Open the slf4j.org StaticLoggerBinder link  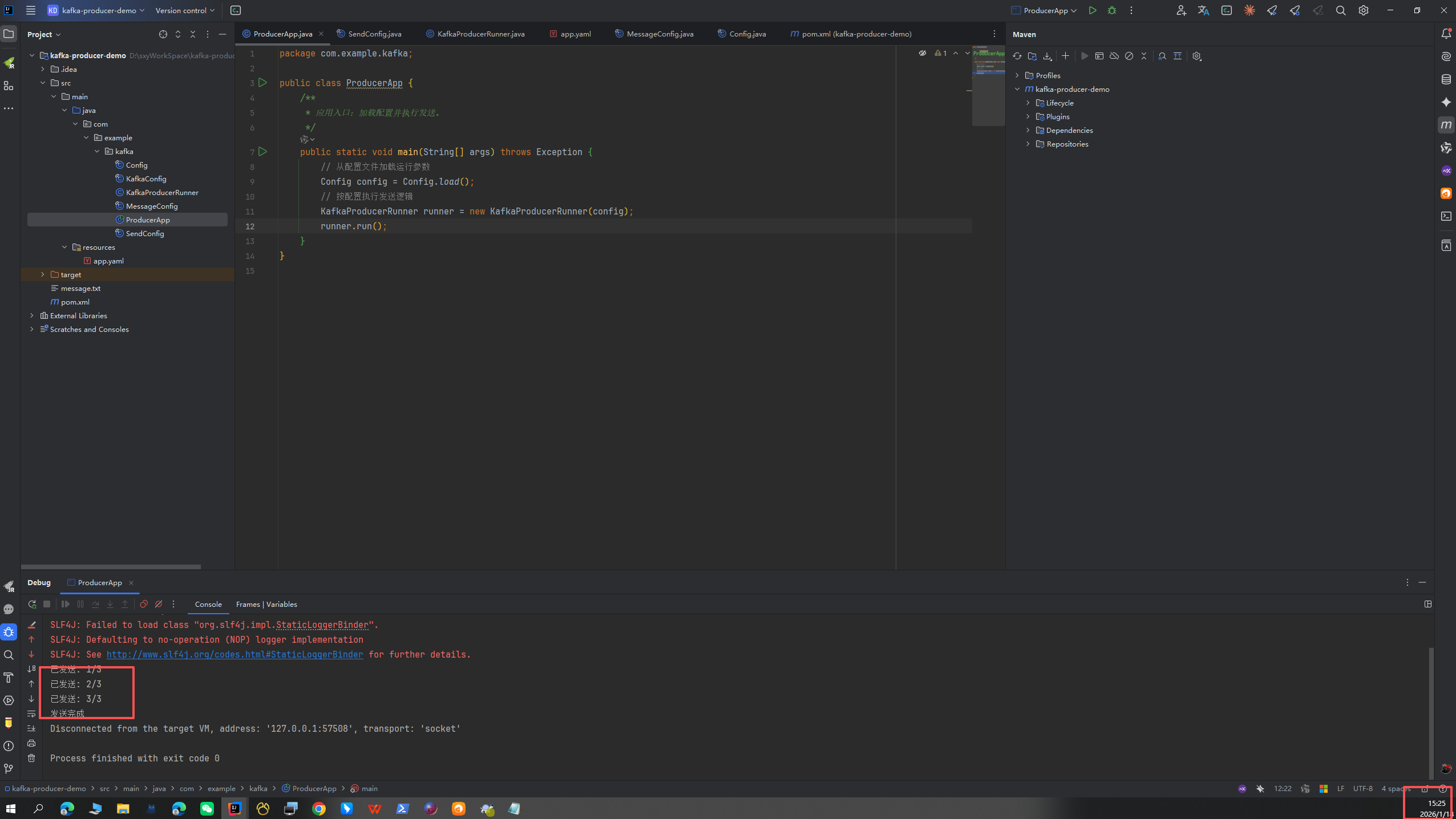[x=234, y=654]
